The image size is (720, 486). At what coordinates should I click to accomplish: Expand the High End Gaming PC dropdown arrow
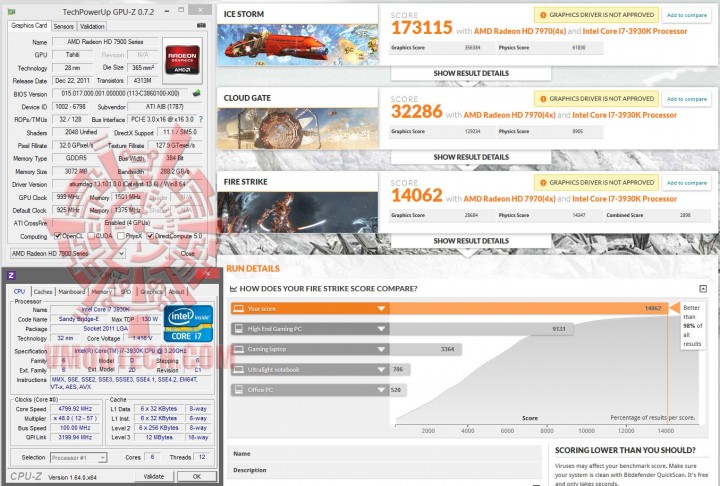tap(381, 329)
